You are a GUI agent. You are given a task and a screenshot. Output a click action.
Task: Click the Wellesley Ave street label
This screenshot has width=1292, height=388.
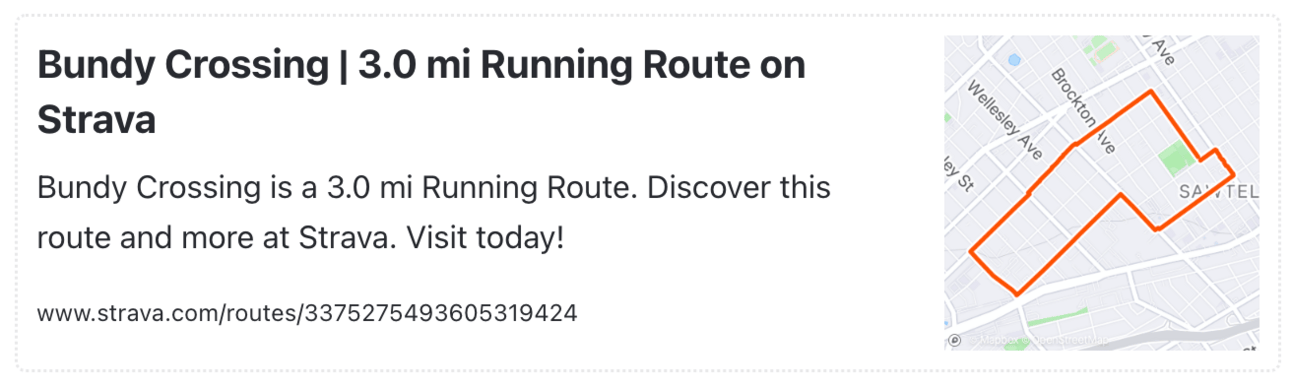(1006, 122)
